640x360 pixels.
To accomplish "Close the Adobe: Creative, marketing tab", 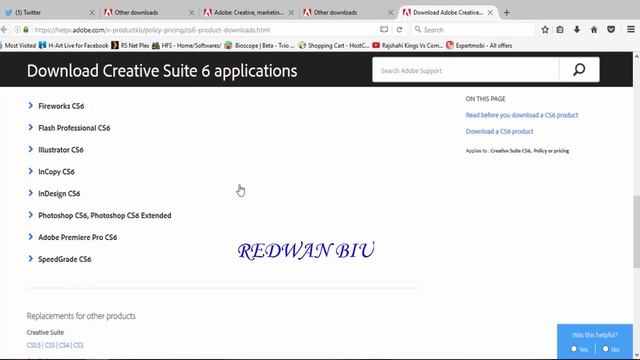I will point(291,13).
